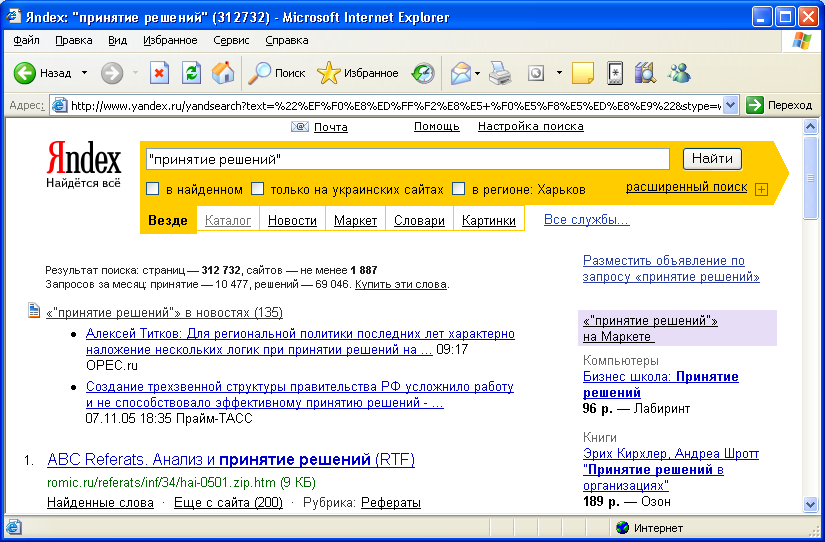Screen dimensions: 825x542
Task: Open the Алексей Титков news headline
Action: (x=300, y=342)
